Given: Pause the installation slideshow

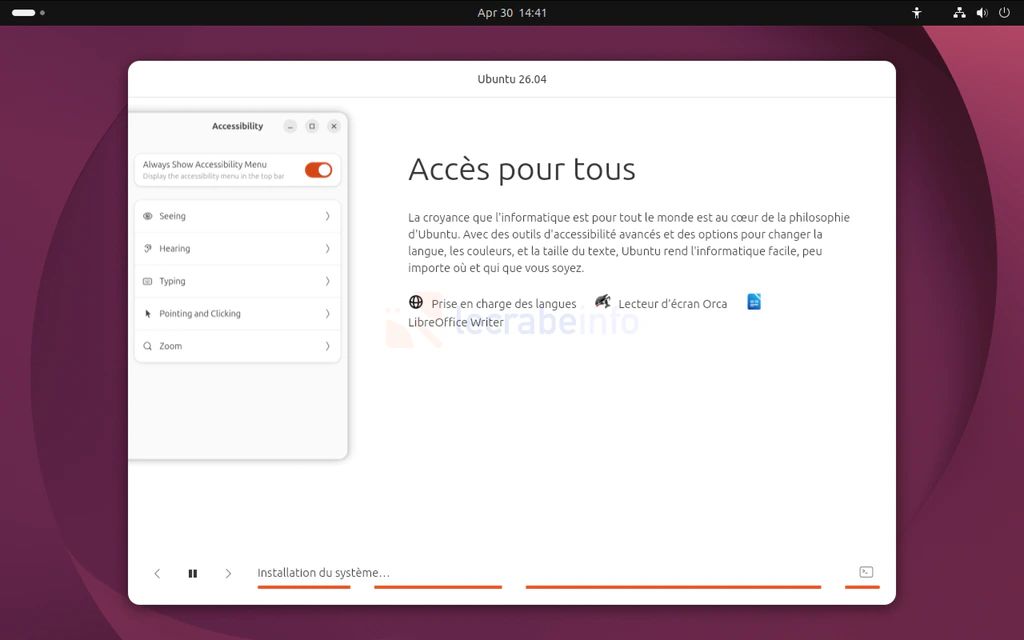Looking at the screenshot, I should (193, 573).
